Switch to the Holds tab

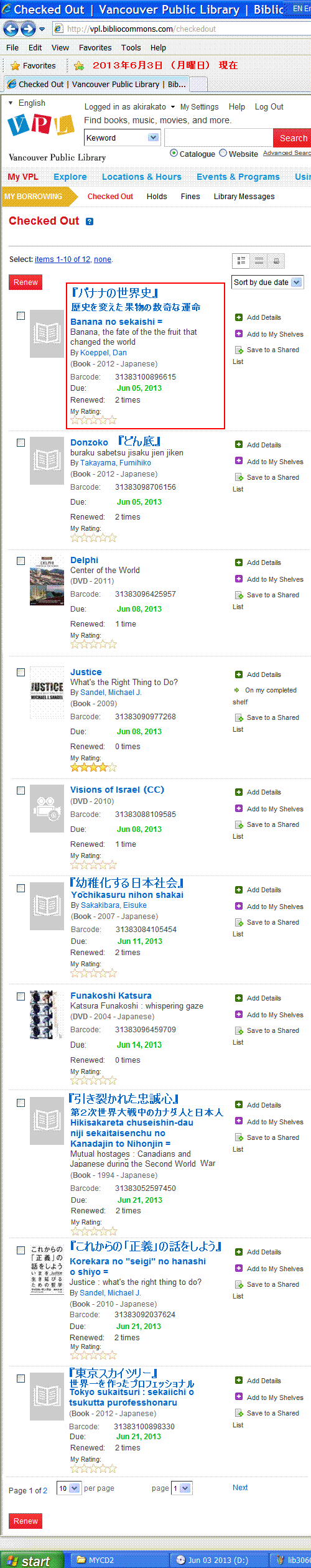(x=157, y=196)
